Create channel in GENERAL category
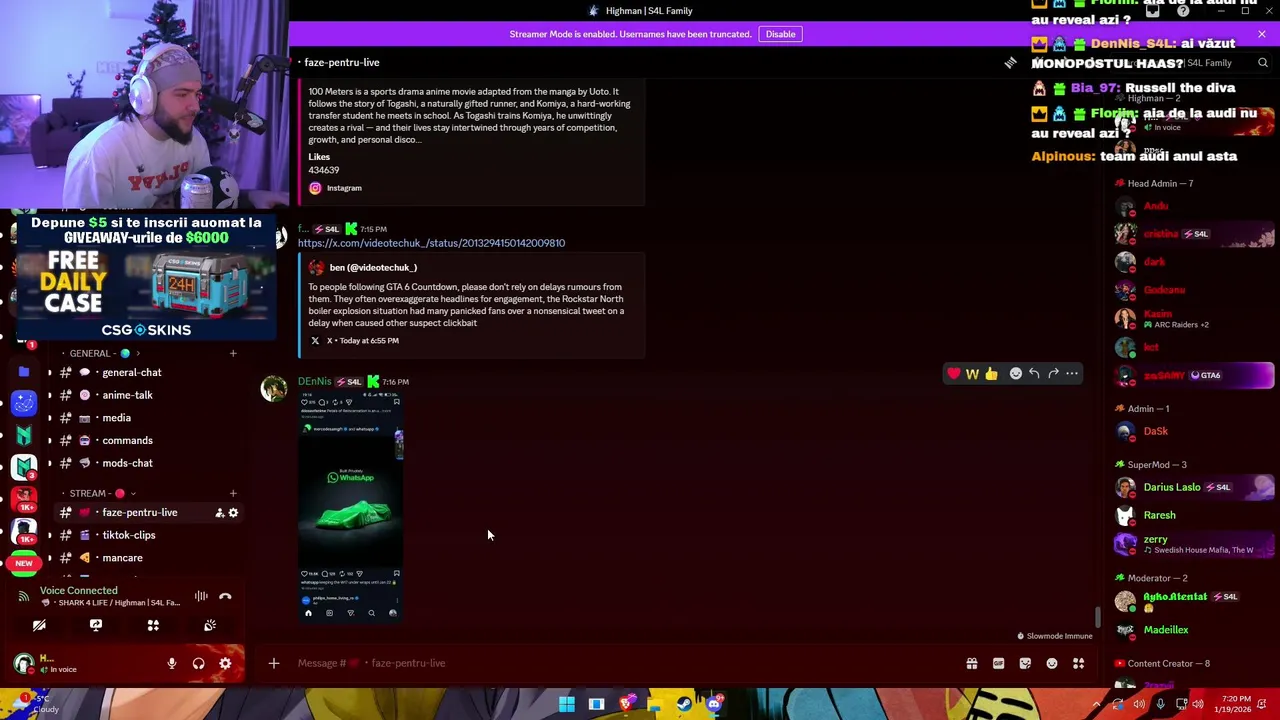Image resolution: width=1280 pixels, height=720 pixels. click(233, 353)
